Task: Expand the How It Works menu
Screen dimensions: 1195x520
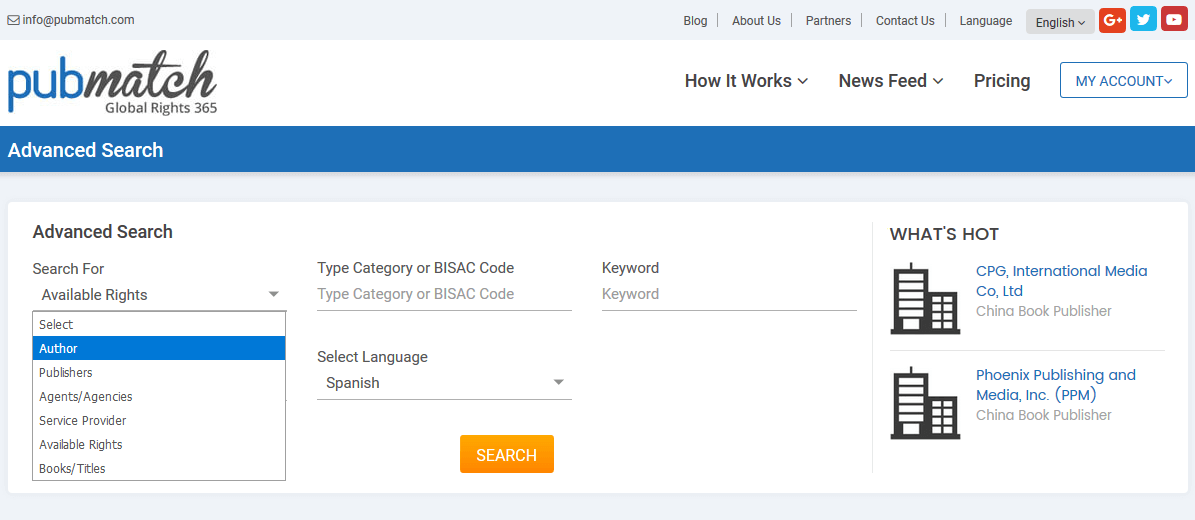Action: tap(746, 81)
